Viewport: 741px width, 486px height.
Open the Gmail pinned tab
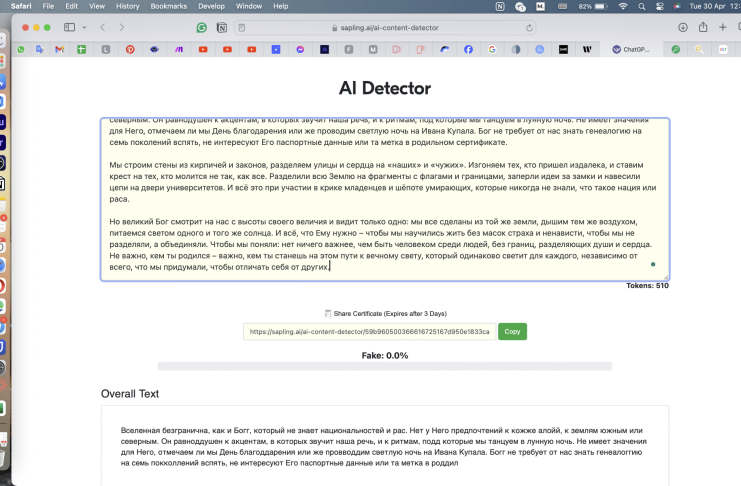coord(60,49)
